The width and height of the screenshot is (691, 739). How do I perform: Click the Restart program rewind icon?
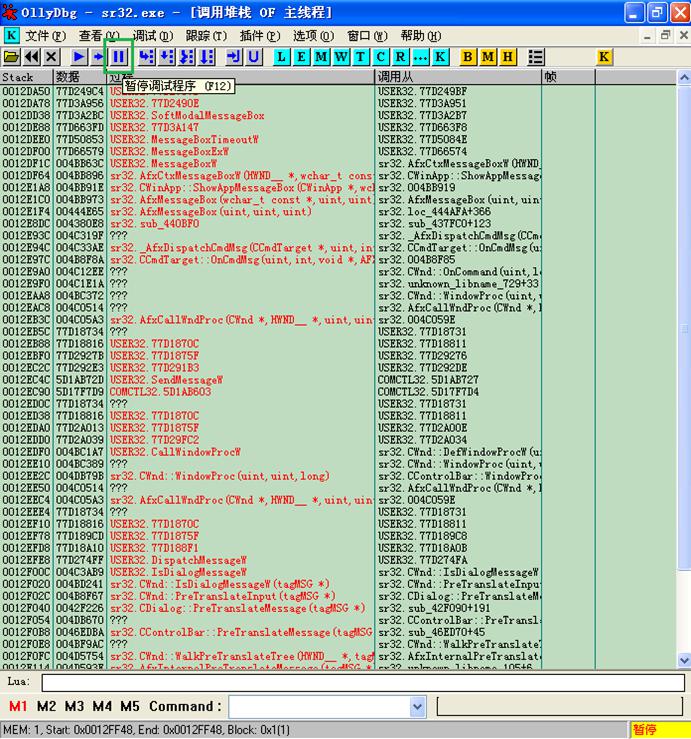coord(32,57)
